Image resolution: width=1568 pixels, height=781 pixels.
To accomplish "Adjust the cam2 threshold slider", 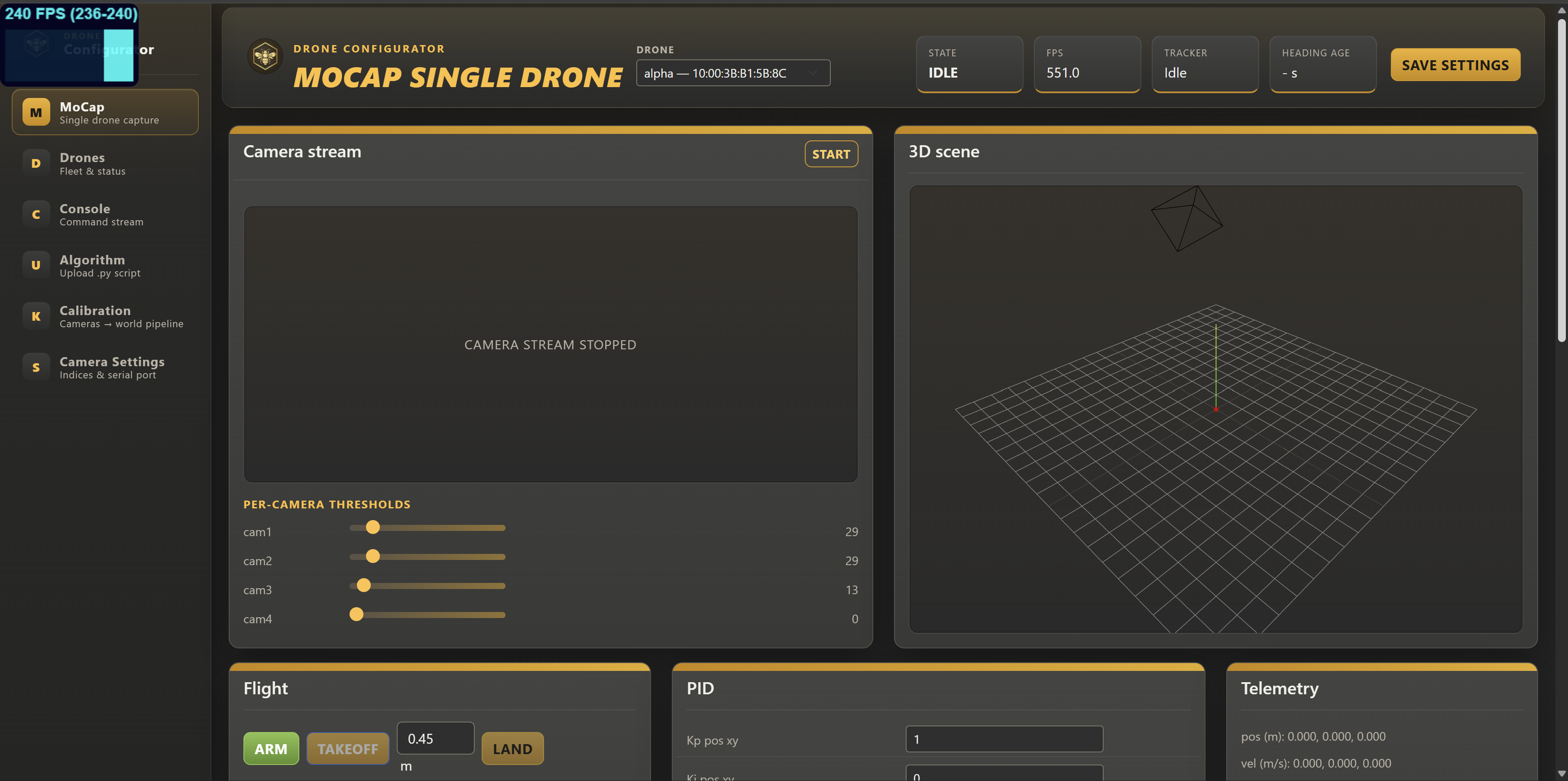I will 428,557.
